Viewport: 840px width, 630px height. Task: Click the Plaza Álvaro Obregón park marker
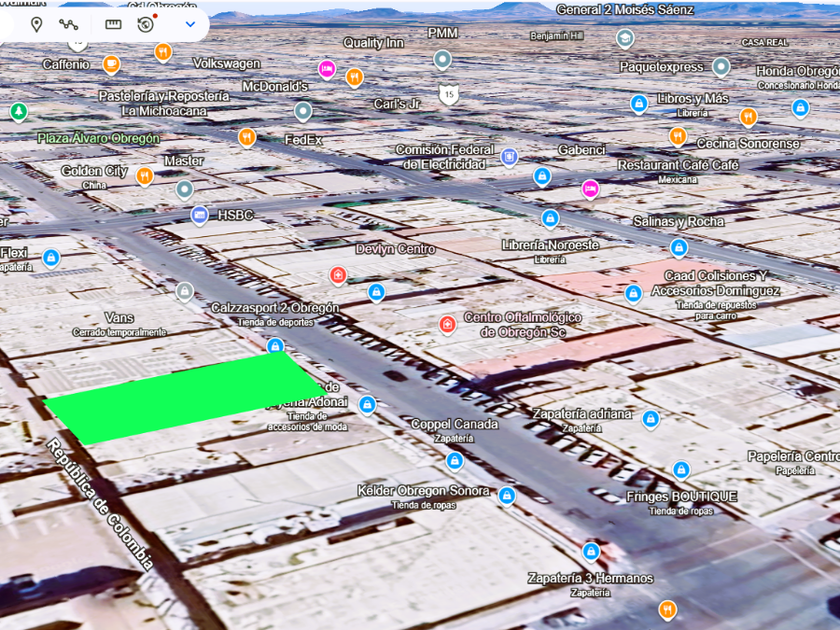pos(18,111)
